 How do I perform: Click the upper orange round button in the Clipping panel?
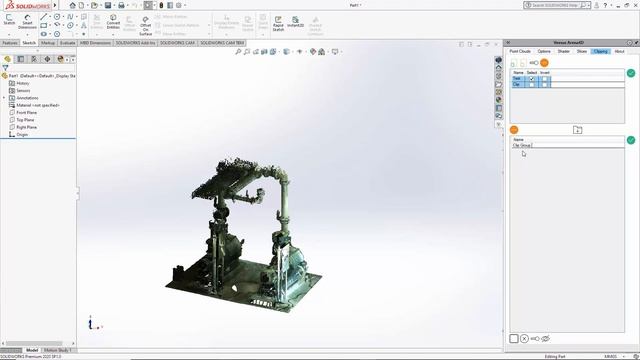coord(544,63)
